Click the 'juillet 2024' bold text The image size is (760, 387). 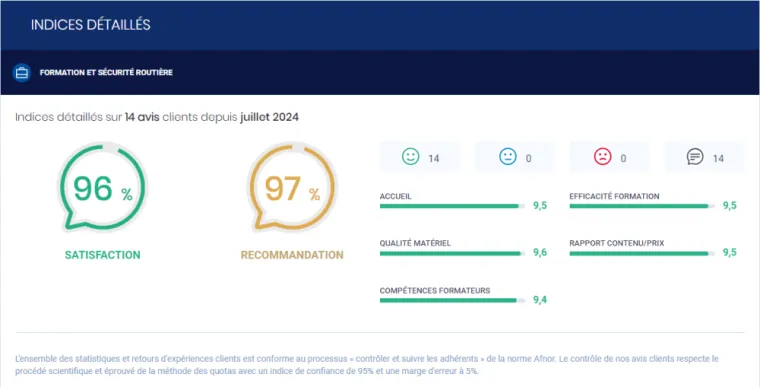tap(269, 117)
